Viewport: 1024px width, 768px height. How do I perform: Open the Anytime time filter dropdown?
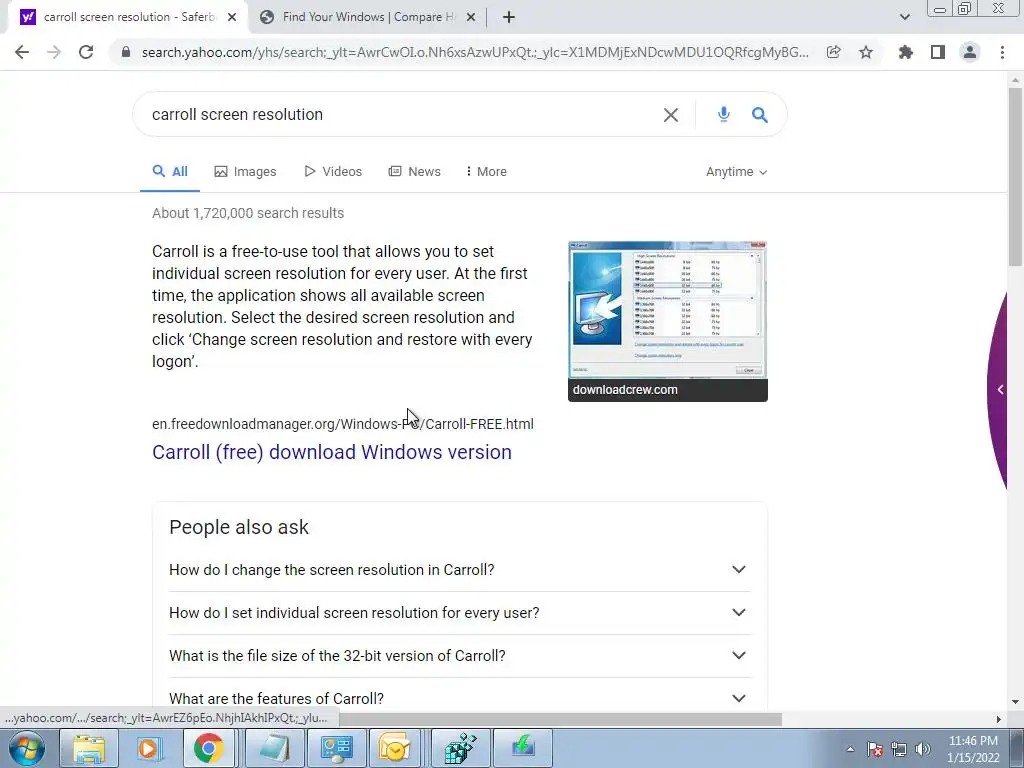[737, 172]
